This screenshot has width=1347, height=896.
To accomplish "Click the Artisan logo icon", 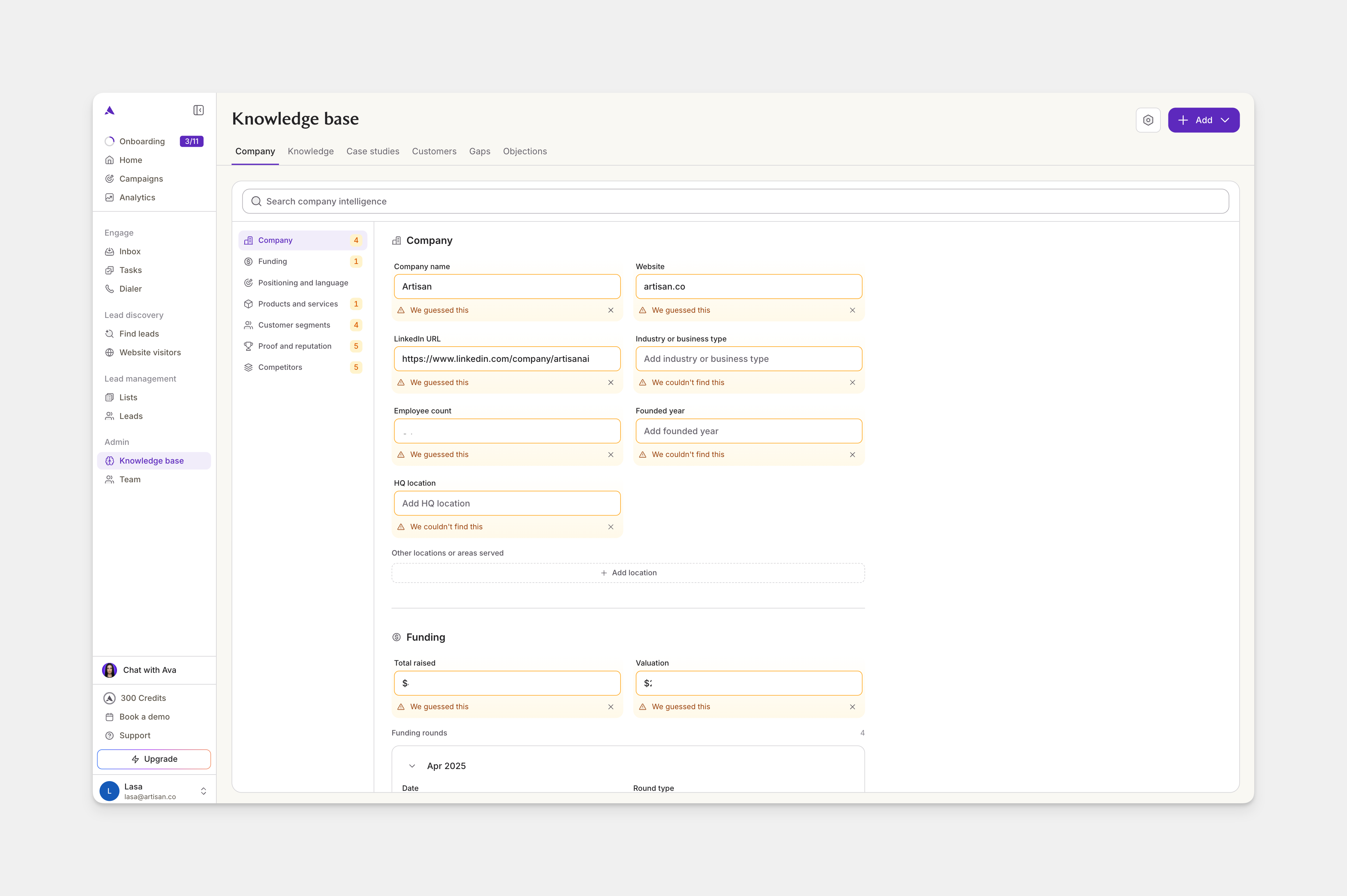I will click(110, 110).
